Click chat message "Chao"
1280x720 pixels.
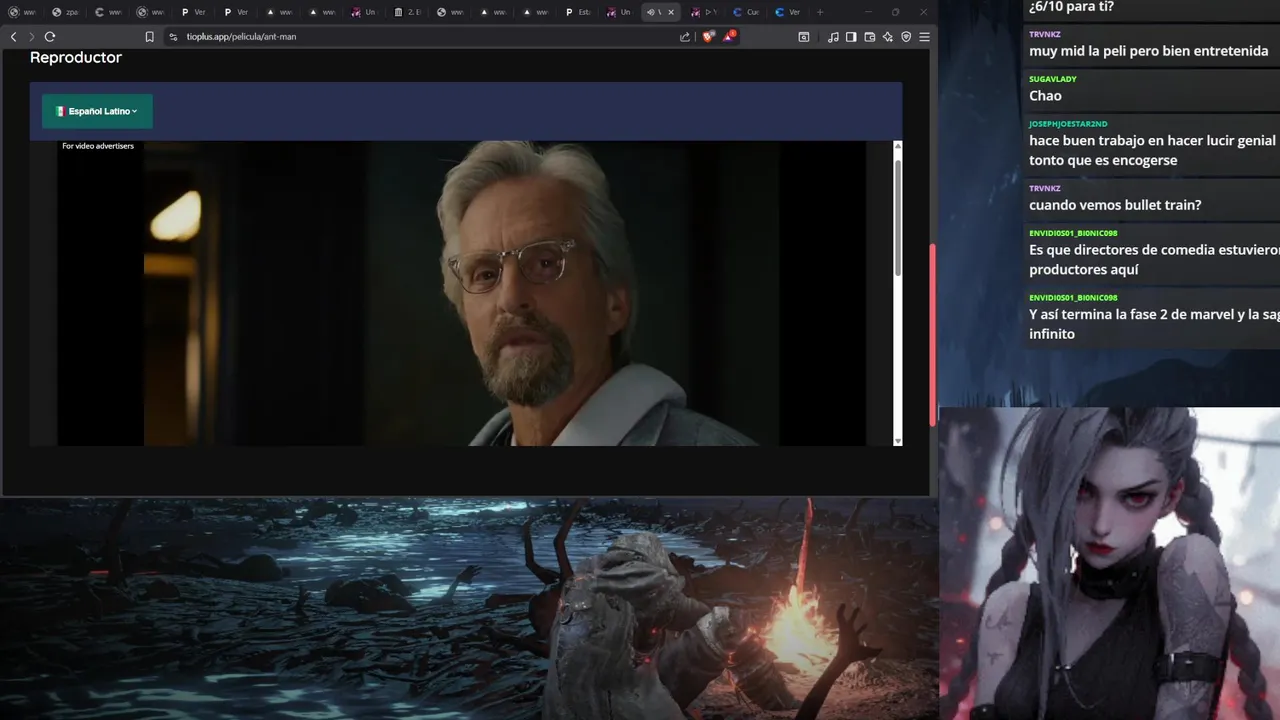click(x=1045, y=96)
